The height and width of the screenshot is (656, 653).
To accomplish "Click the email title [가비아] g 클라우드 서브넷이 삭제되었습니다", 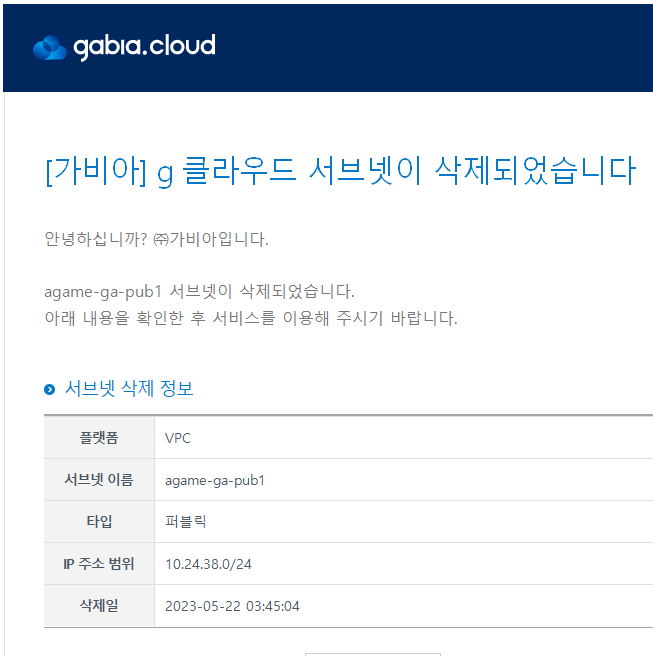I will [341, 171].
